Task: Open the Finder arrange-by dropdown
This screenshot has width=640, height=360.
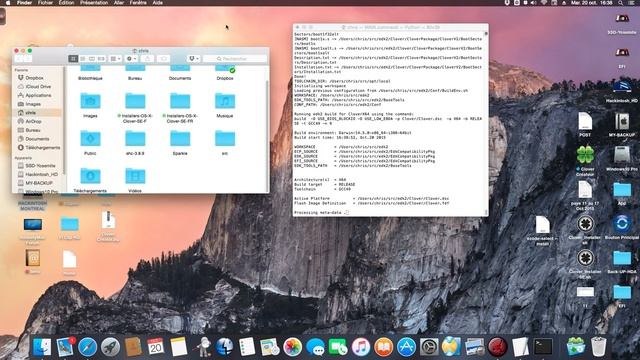Action: point(116,59)
